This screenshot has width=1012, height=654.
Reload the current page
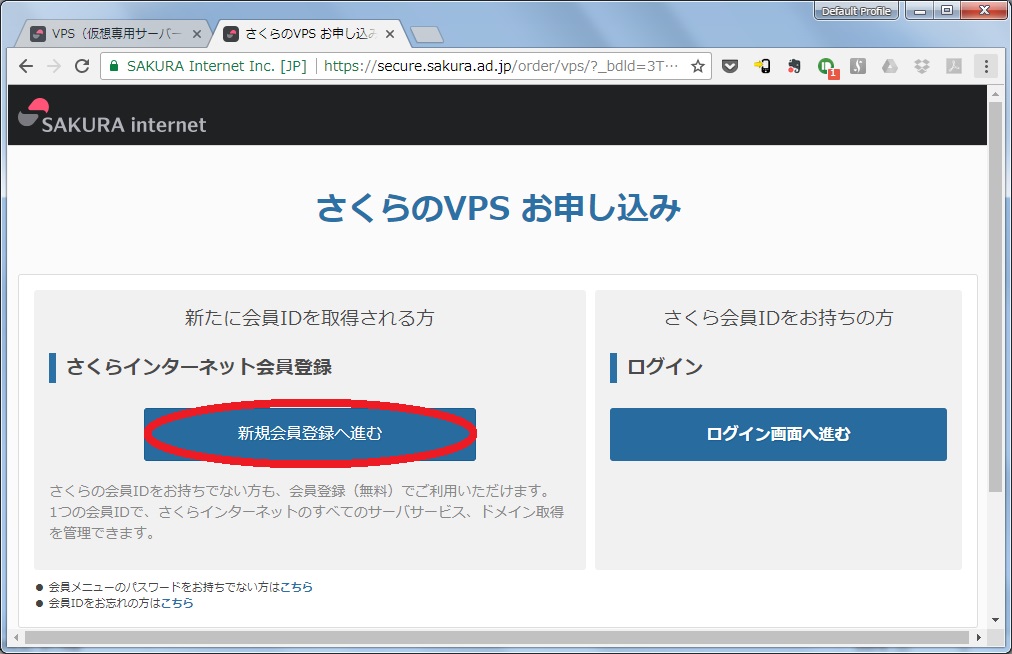[x=82, y=66]
